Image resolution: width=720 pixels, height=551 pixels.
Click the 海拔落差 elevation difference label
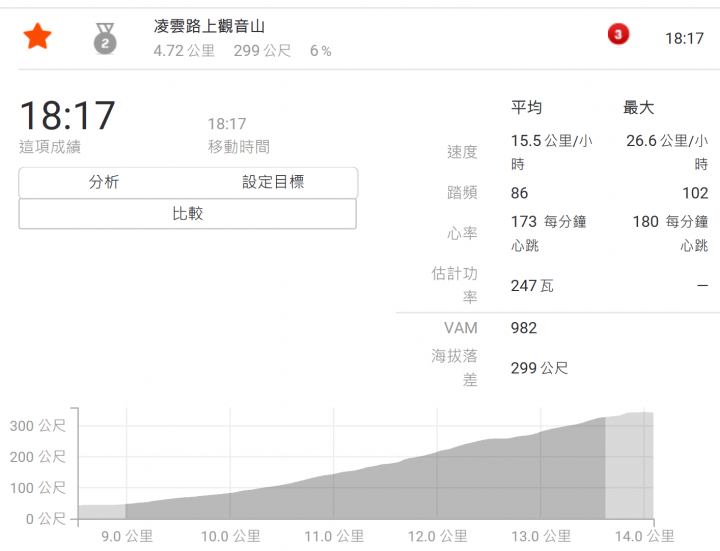click(x=455, y=368)
